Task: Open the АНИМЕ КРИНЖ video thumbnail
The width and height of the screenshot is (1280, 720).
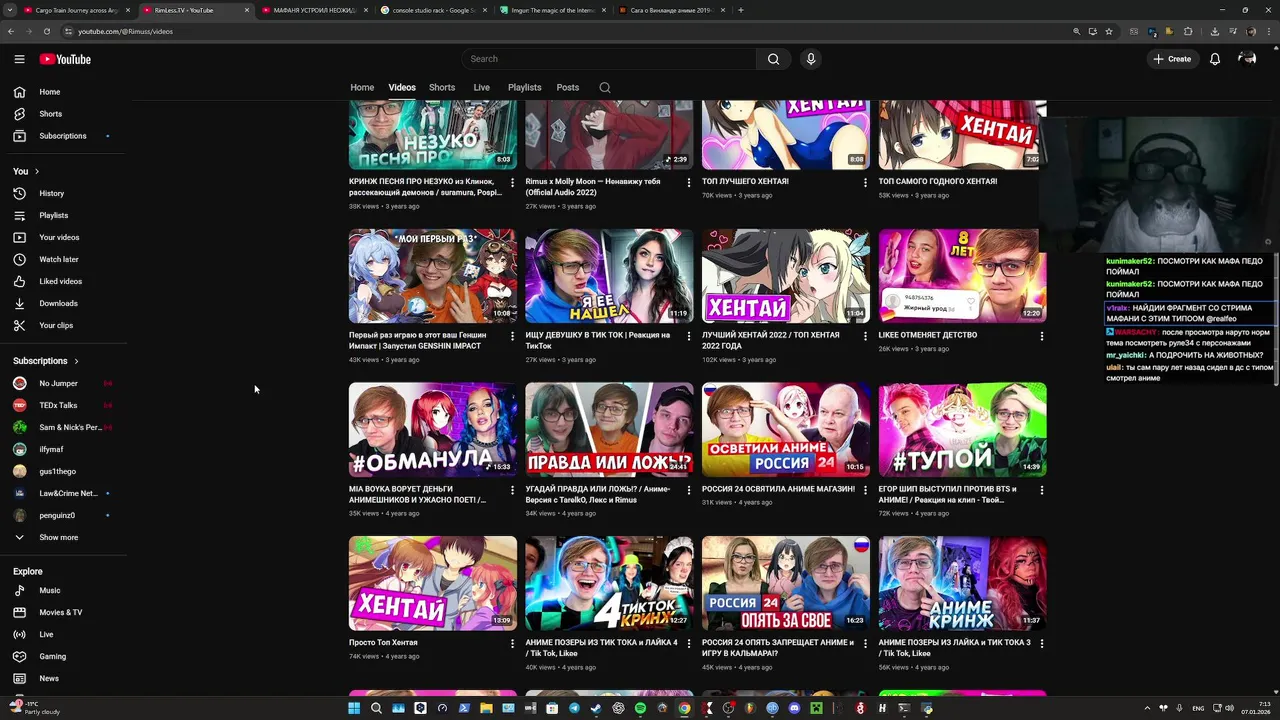Action: 963,583
